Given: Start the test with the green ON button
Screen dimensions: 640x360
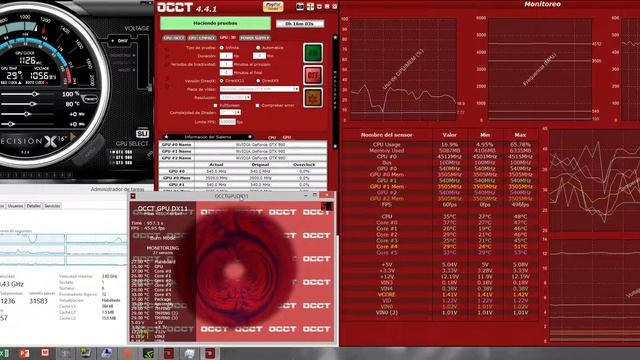Looking at the screenshot, I should tap(313, 53).
